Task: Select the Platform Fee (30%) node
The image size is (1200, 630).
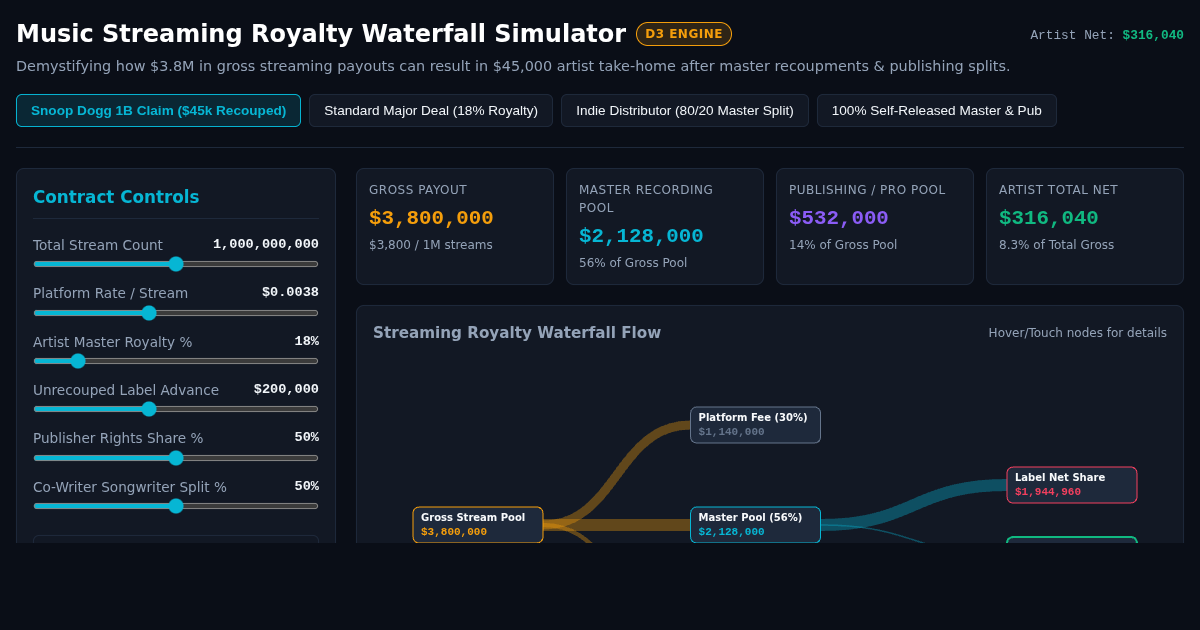Action: (x=755, y=425)
